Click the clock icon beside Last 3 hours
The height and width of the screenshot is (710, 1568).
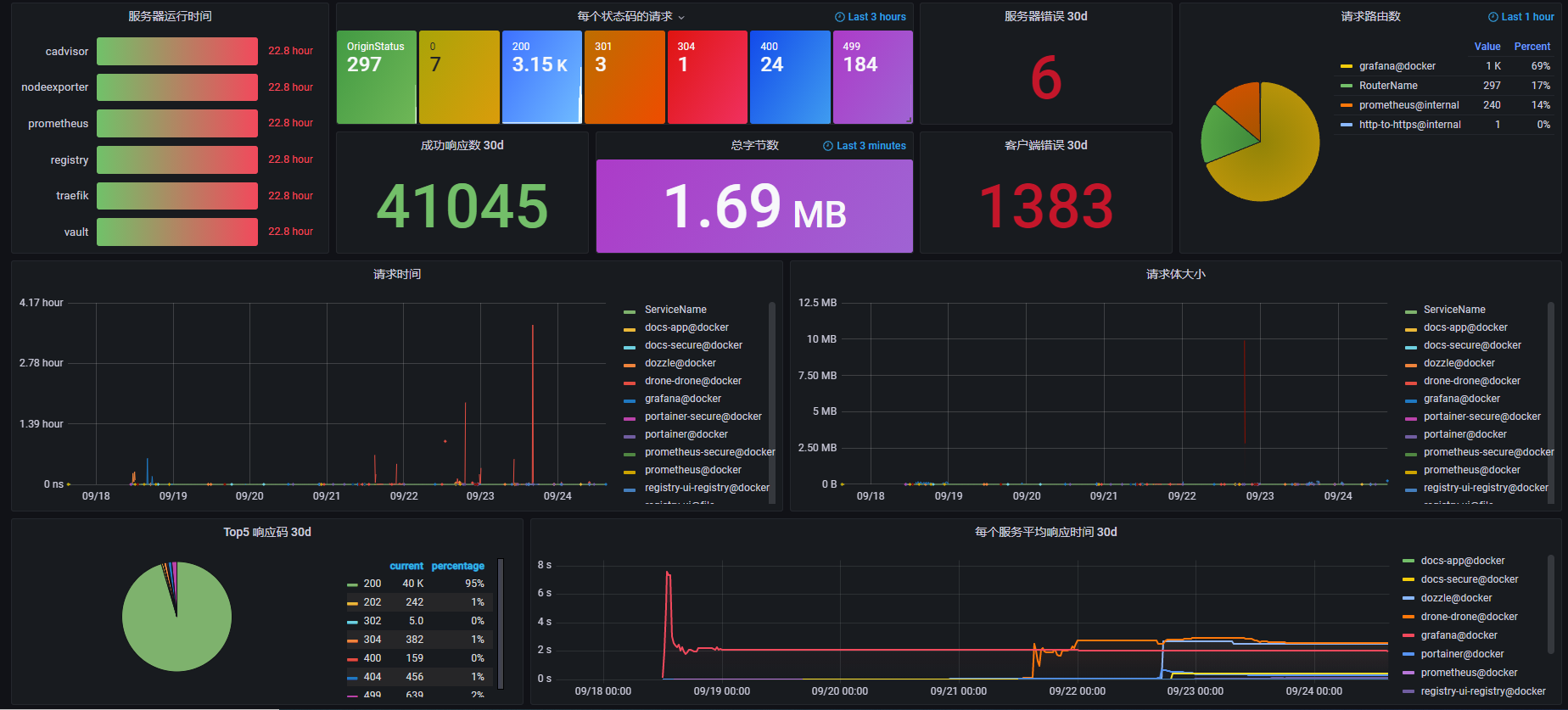click(839, 17)
